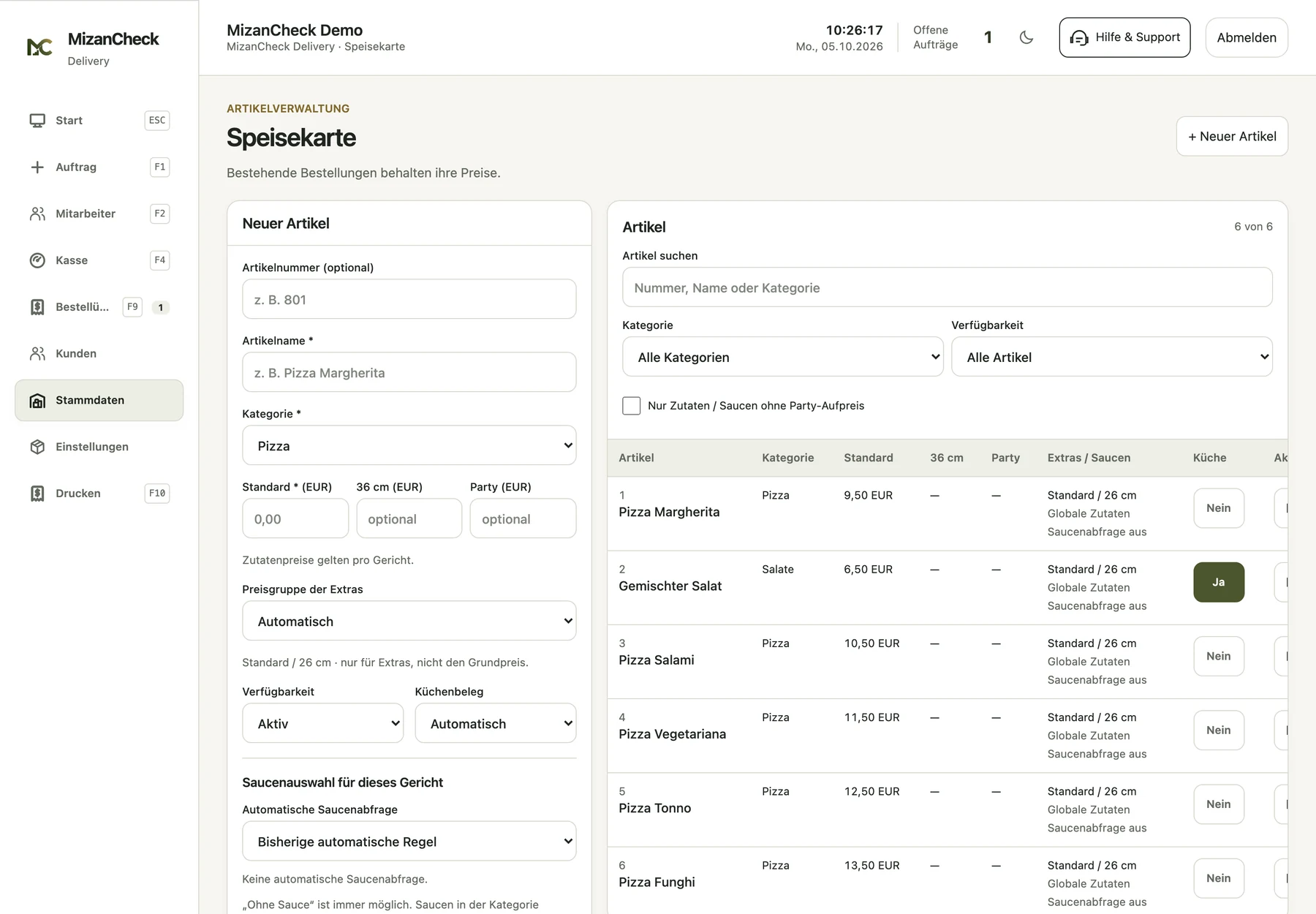This screenshot has height=914, width=1316.
Task: Toggle Küche for Pizza Margherita
Action: point(1219,508)
